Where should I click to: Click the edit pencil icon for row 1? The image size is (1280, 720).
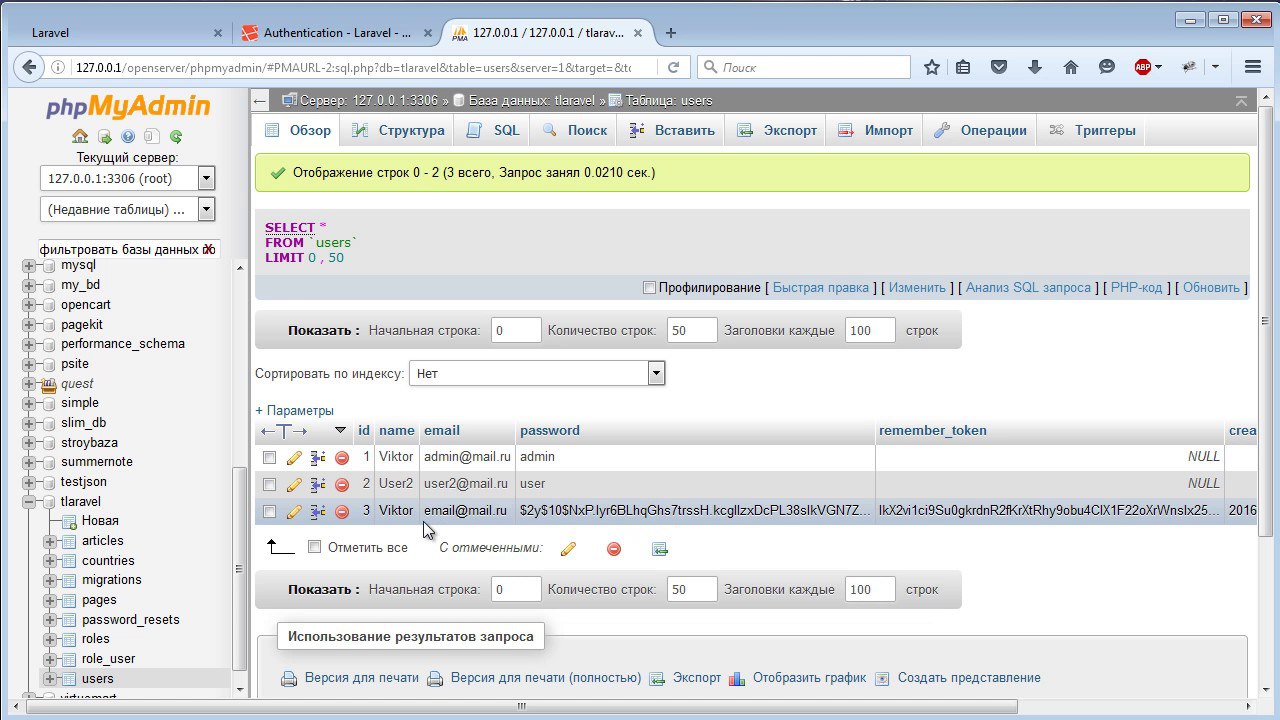click(293, 457)
